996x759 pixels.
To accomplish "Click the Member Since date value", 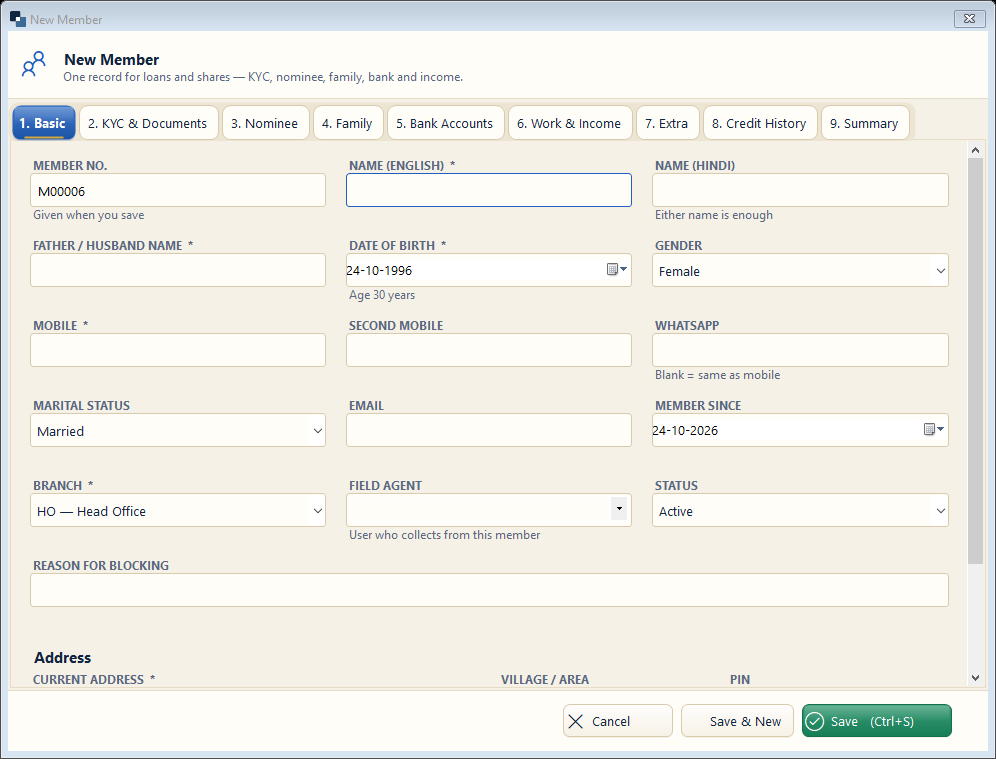I will pyautogui.click(x=685, y=431).
